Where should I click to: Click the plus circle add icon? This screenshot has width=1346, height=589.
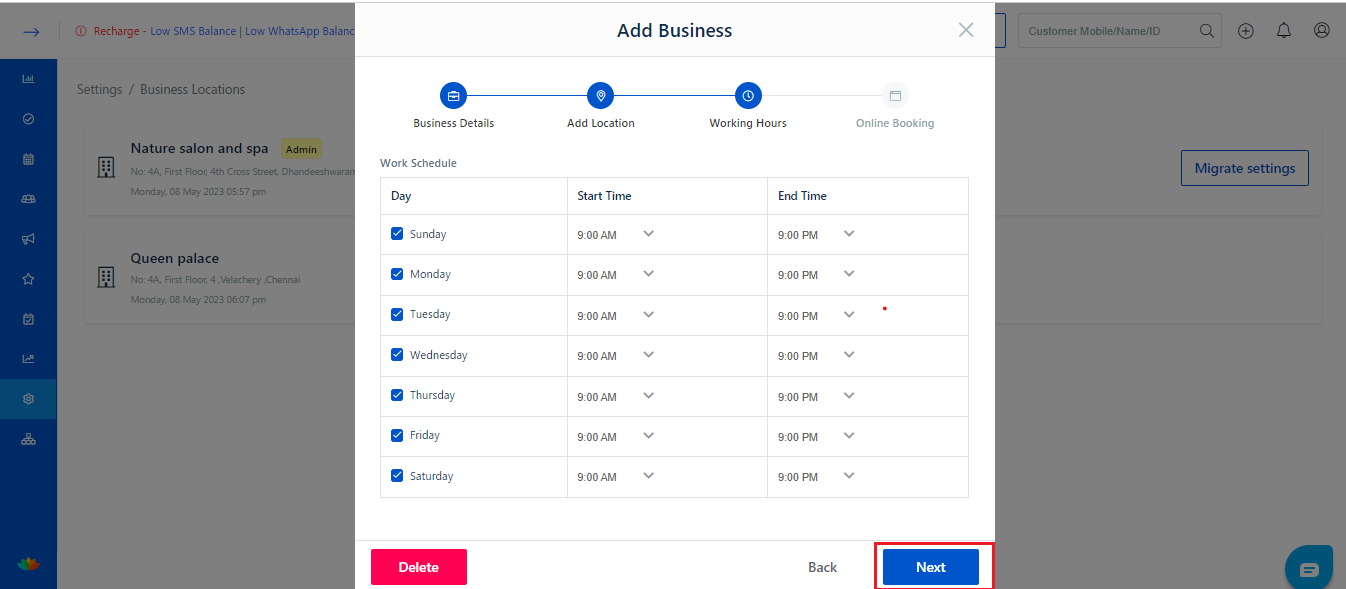[1246, 31]
